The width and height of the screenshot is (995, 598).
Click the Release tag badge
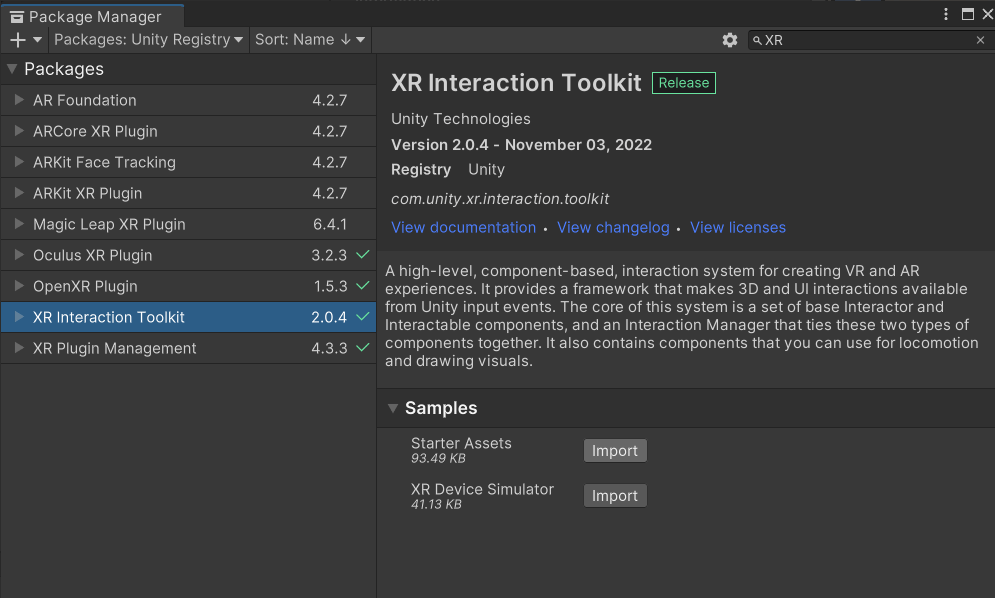[683, 83]
